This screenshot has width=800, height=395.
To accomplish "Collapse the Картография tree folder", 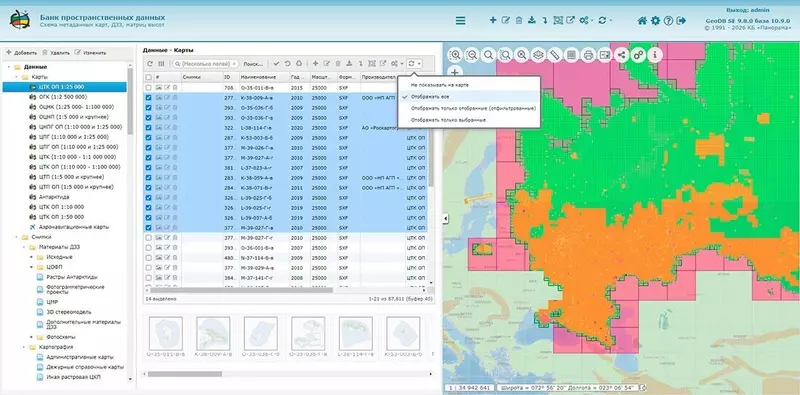I will click(x=23, y=347).
